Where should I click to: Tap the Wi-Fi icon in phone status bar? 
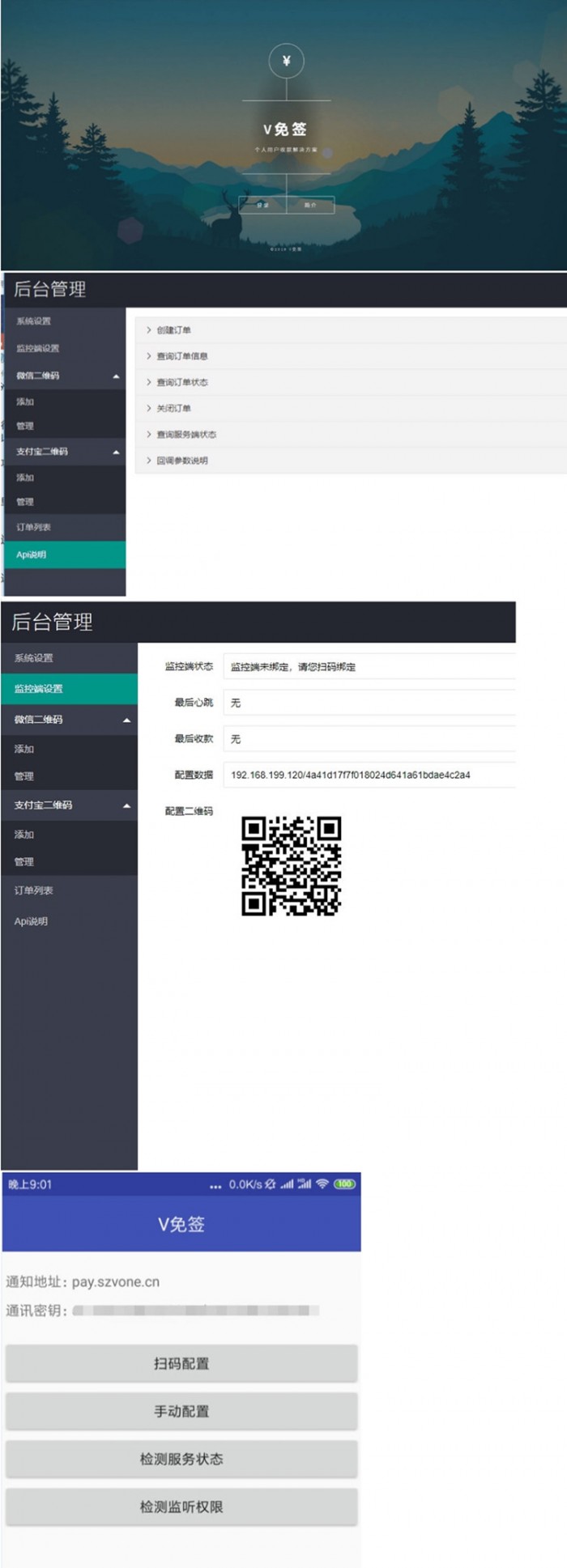click(x=322, y=1184)
